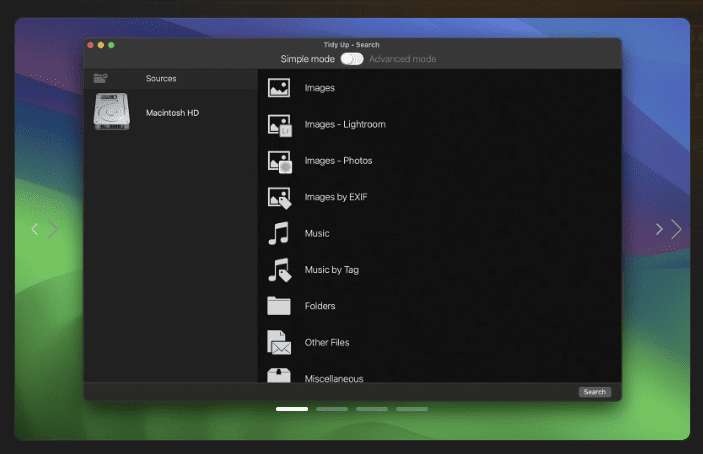Click the "Miscellaneous" label

click(x=334, y=378)
